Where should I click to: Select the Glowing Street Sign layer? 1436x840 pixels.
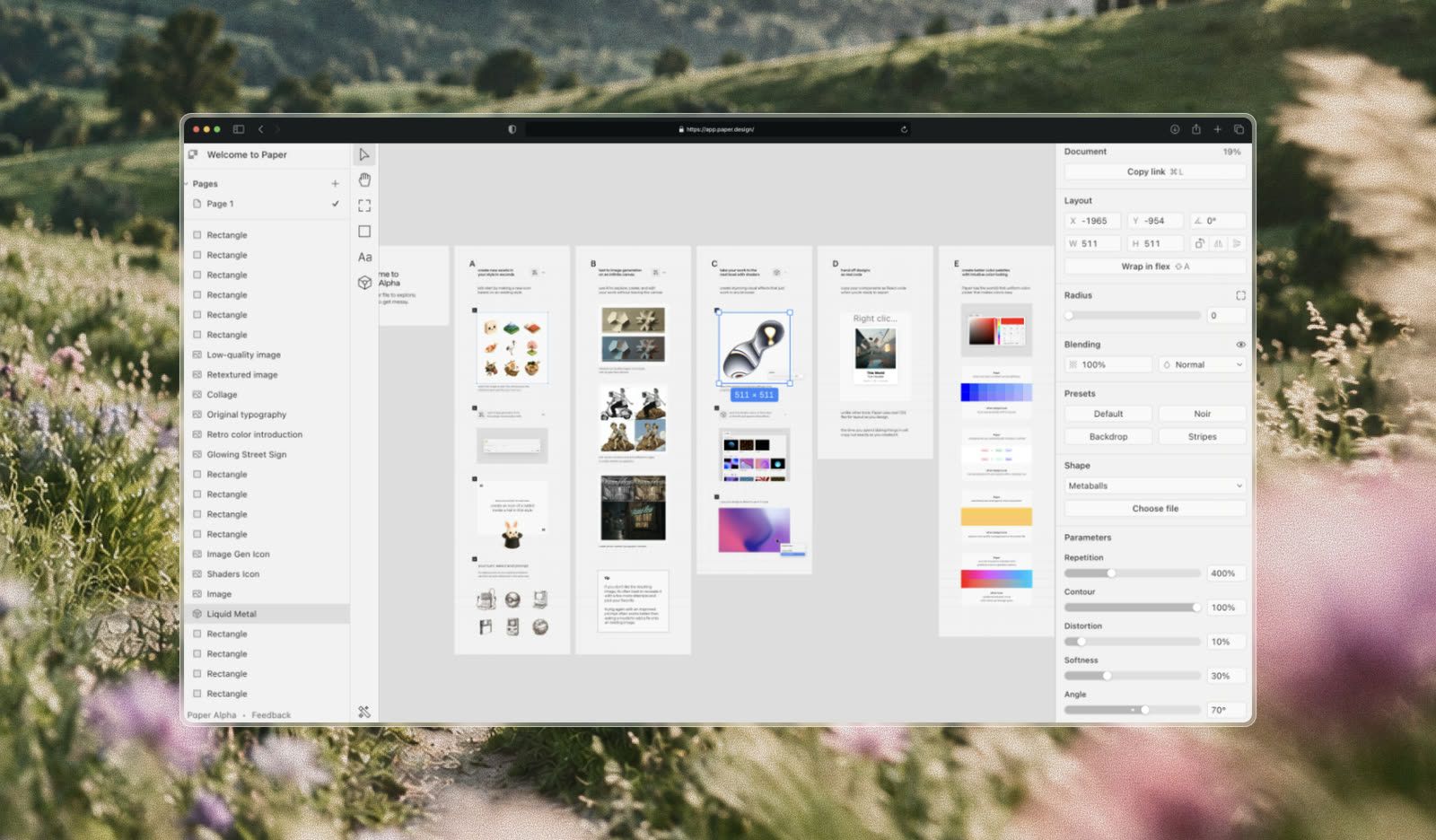[x=267, y=454]
